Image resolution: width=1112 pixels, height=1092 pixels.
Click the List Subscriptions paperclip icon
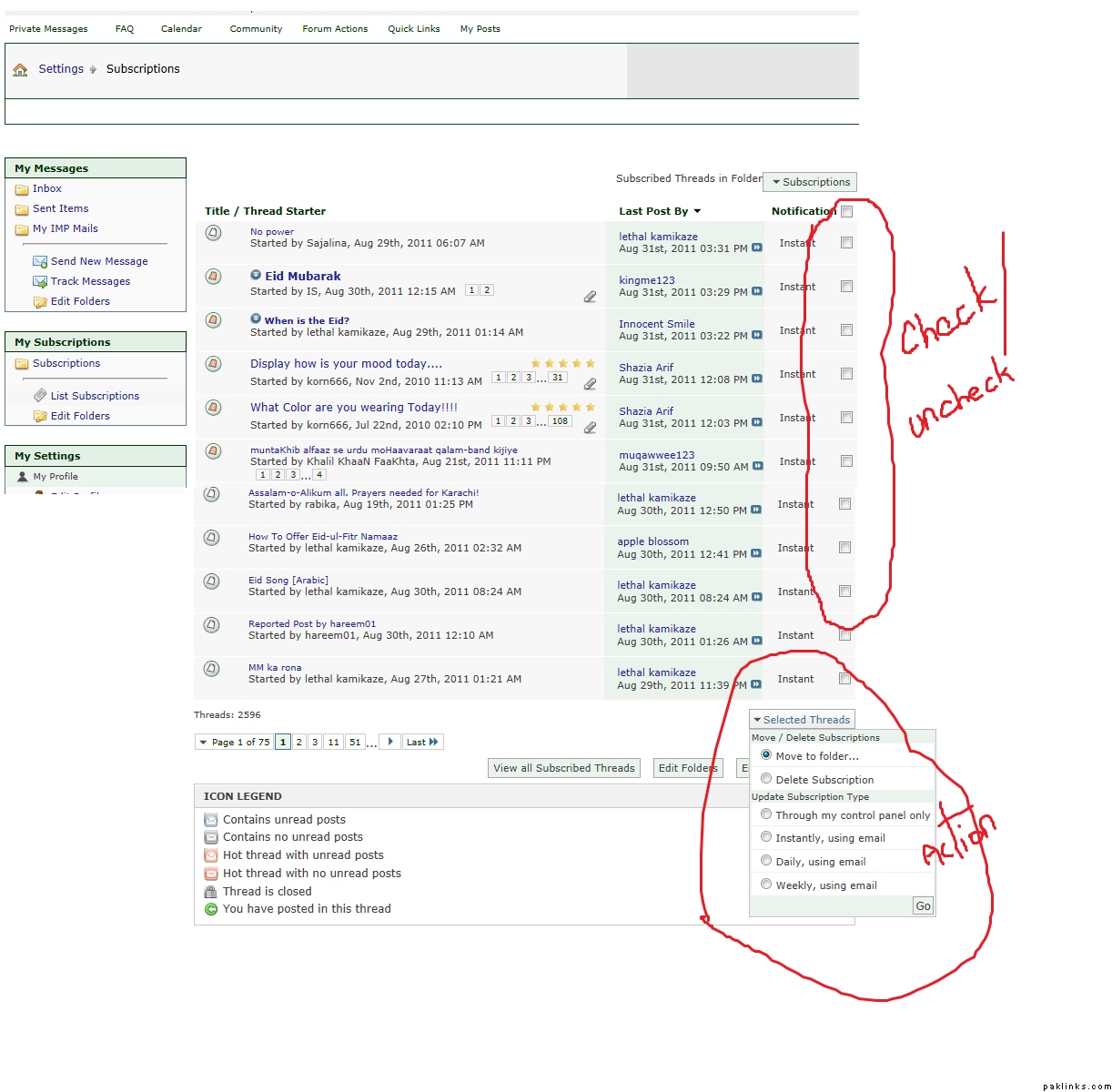click(40, 396)
